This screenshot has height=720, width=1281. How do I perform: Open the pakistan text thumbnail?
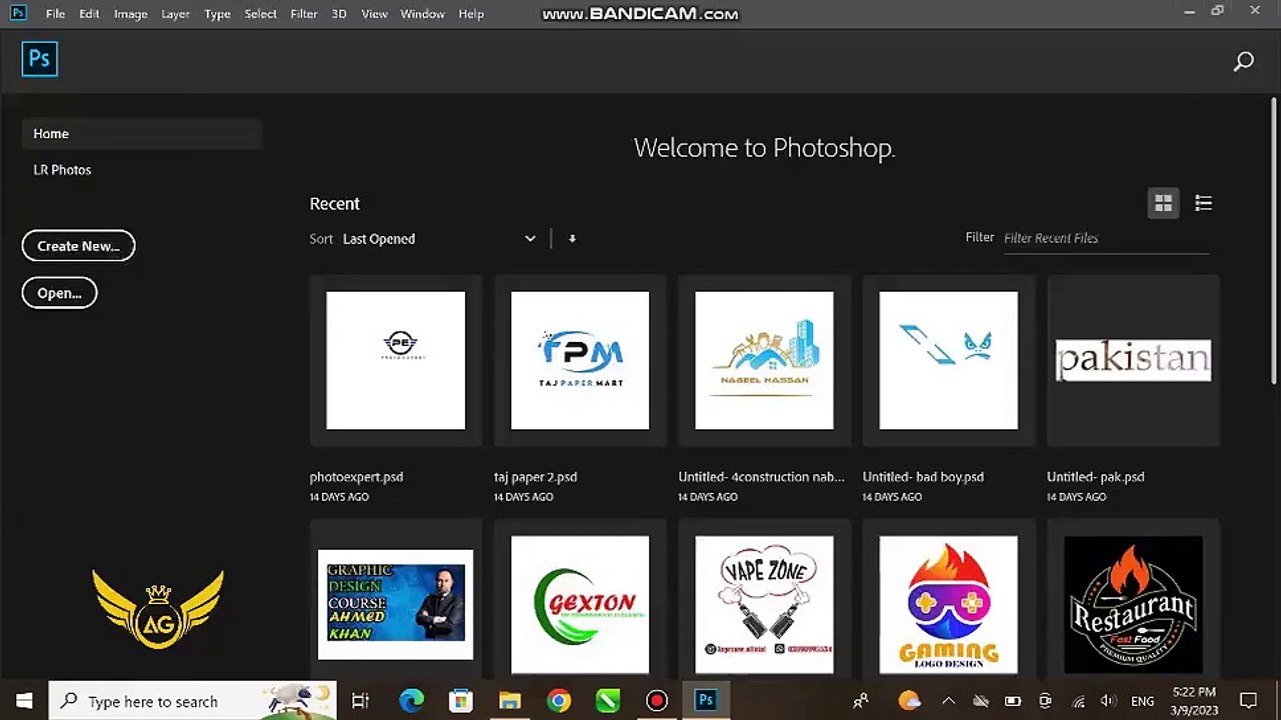click(x=1133, y=360)
